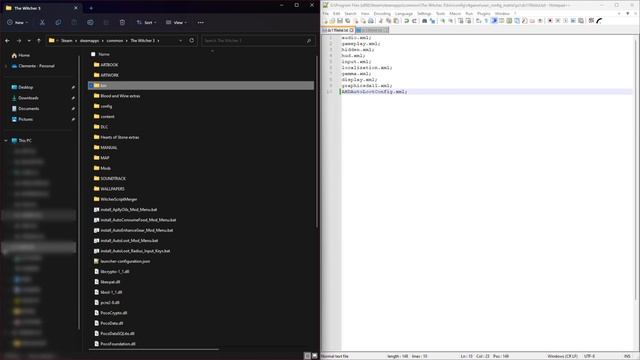
Task: Toggle indent guide in Notepad++ toolbar
Action: (494, 21)
